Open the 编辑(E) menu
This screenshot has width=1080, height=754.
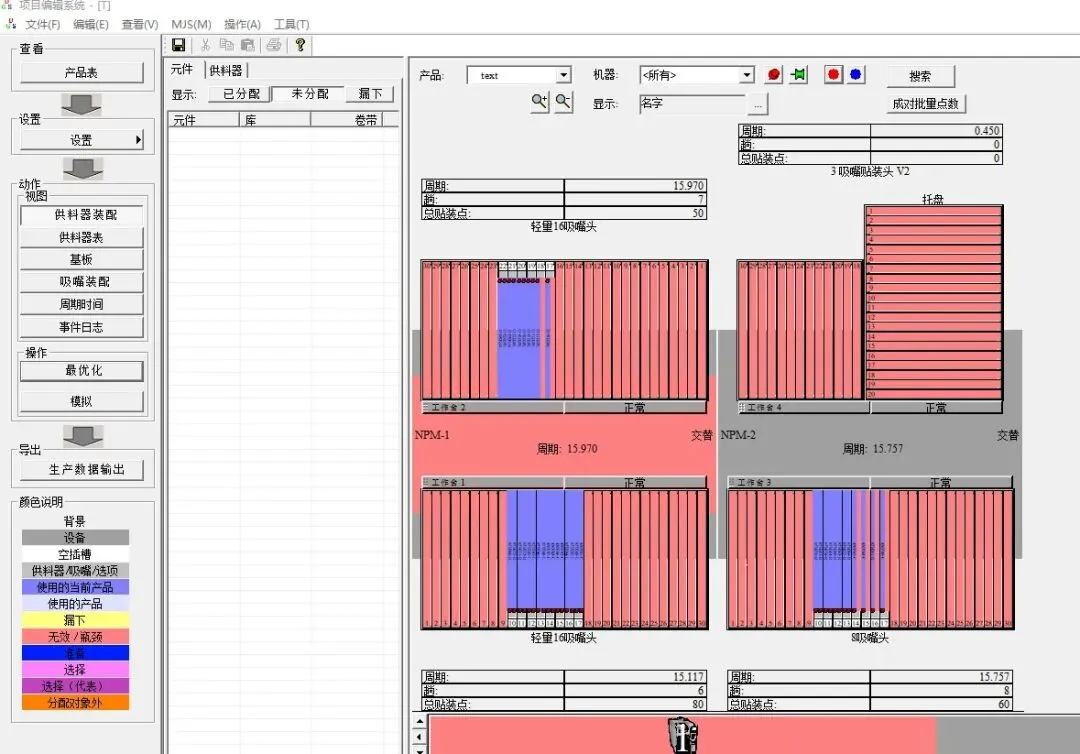coord(91,25)
